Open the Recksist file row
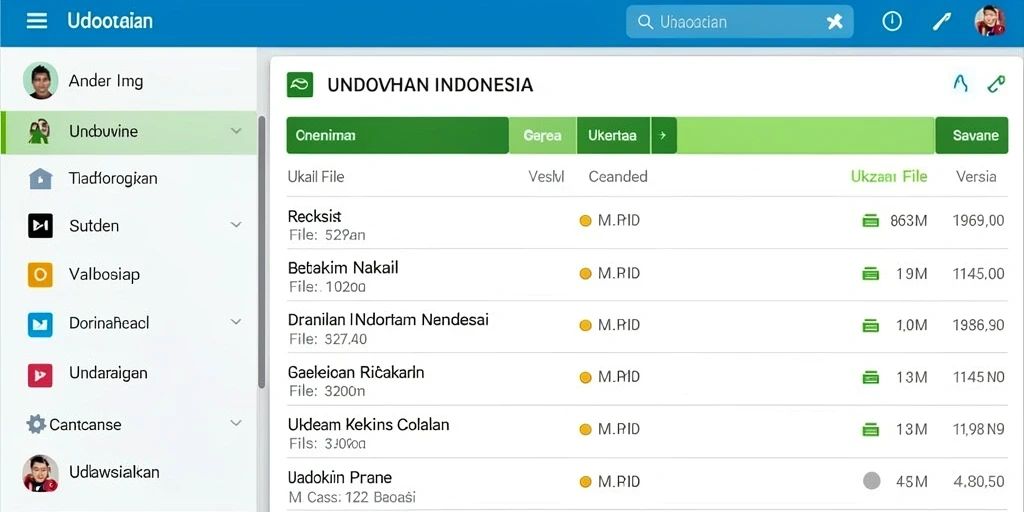Screen dimensions: 1024x512 coord(647,223)
